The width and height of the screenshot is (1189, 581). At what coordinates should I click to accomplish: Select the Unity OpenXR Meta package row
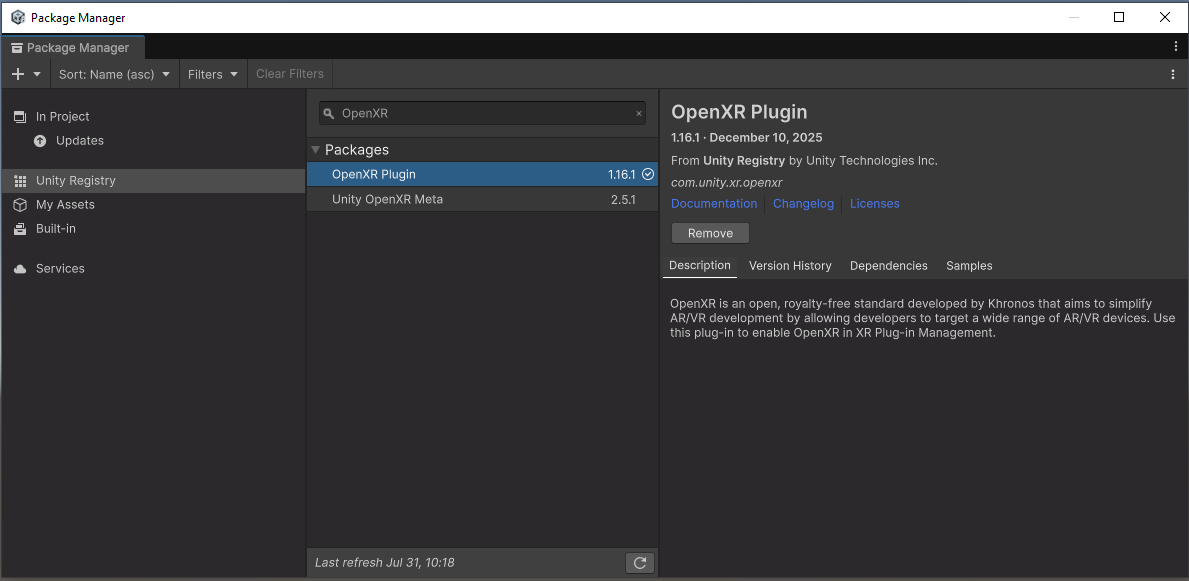(x=482, y=199)
